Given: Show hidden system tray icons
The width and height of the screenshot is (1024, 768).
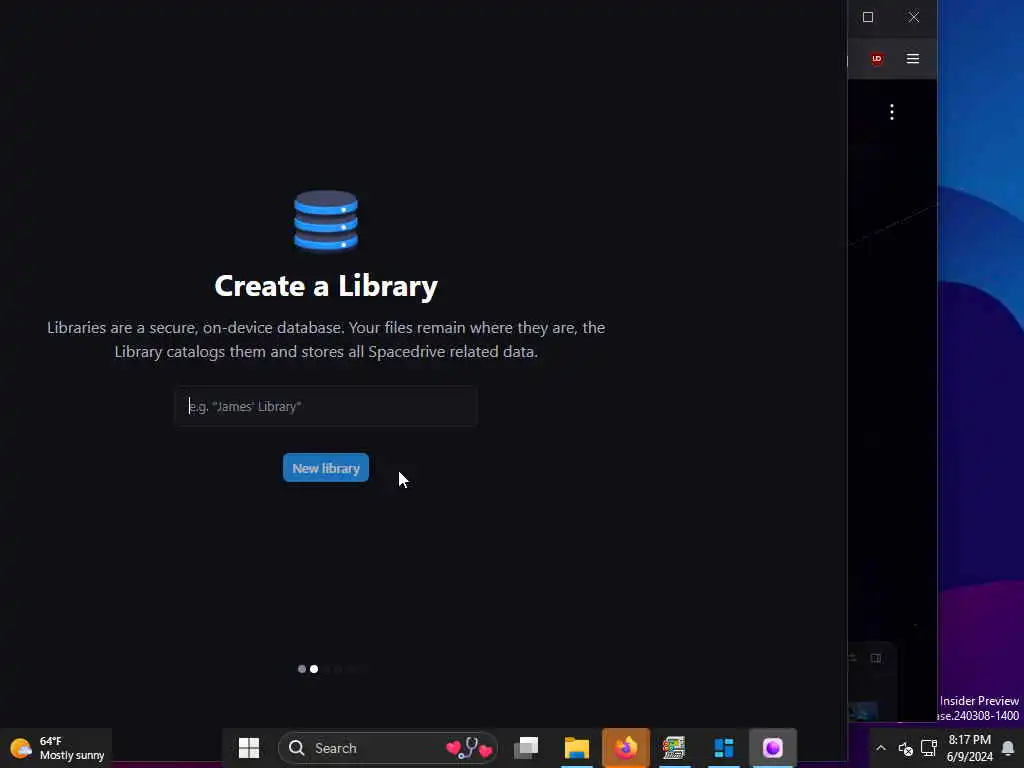Looking at the screenshot, I should [x=881, y=748].
